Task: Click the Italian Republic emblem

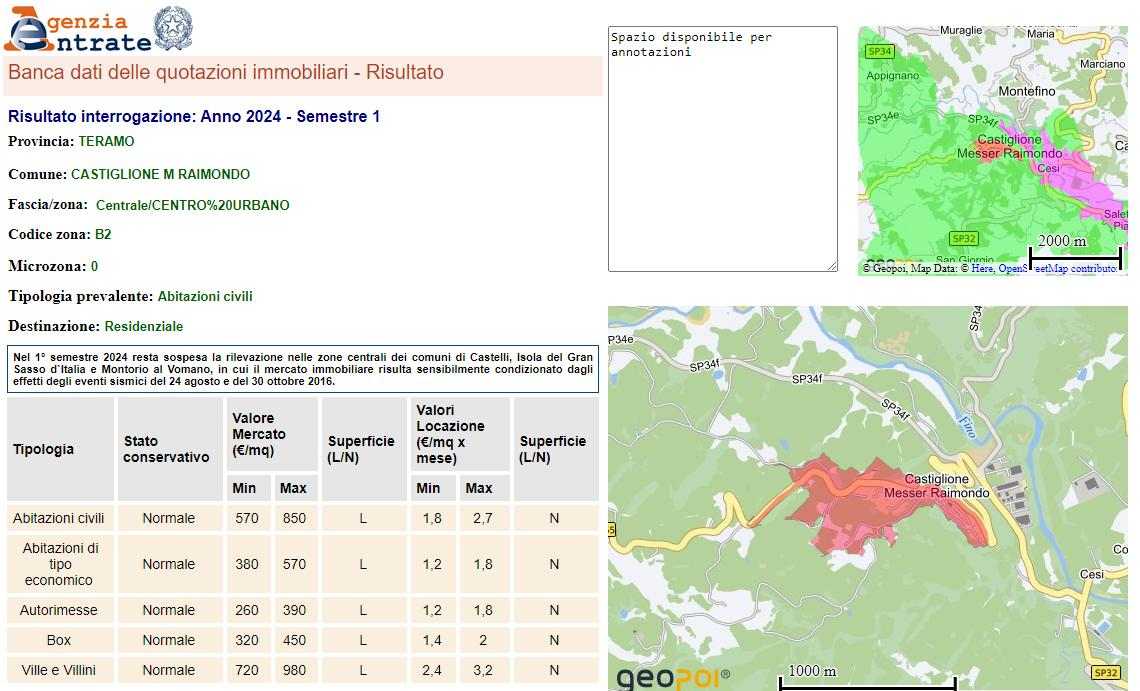Action: pos(173,28)
